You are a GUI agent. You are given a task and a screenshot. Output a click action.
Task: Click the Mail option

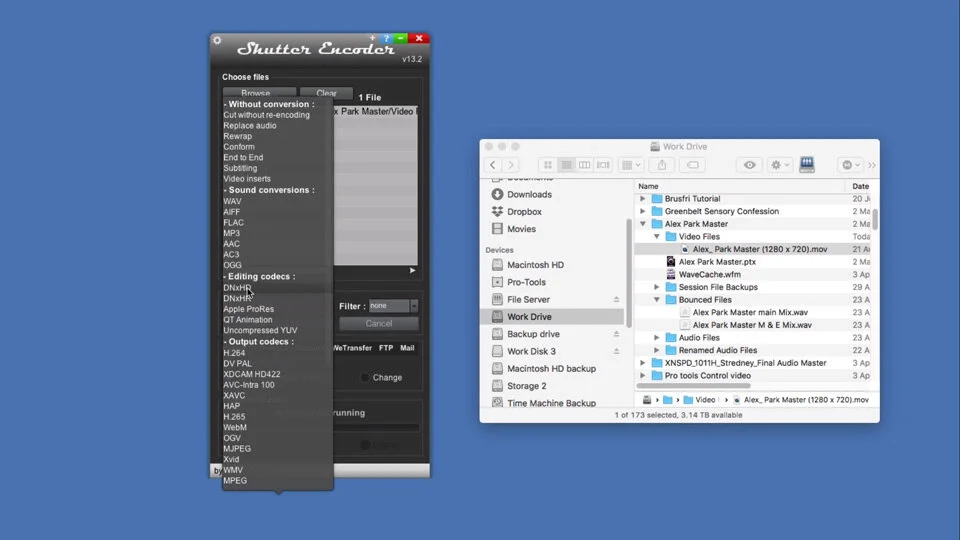tap(407, 348)
